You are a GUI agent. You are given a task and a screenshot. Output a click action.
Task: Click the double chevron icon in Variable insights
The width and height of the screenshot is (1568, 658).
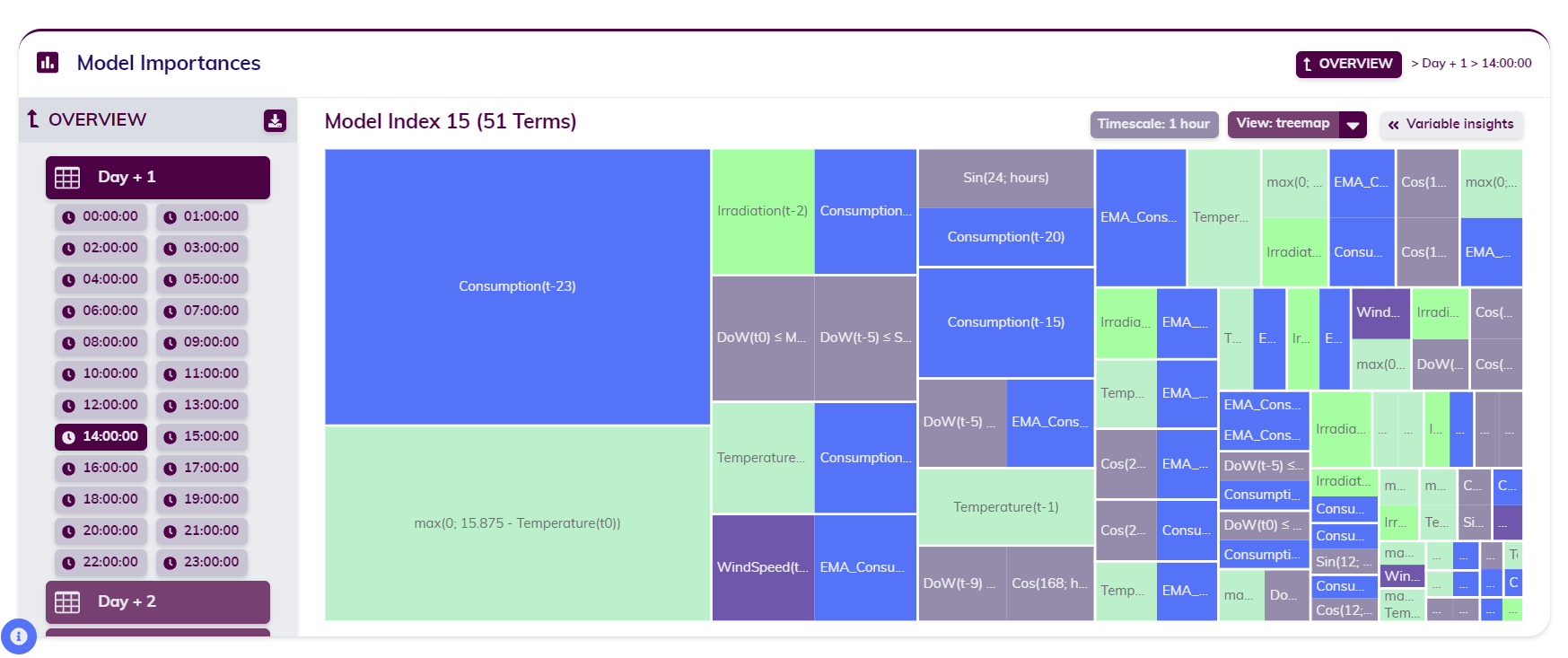point(1393,125)
